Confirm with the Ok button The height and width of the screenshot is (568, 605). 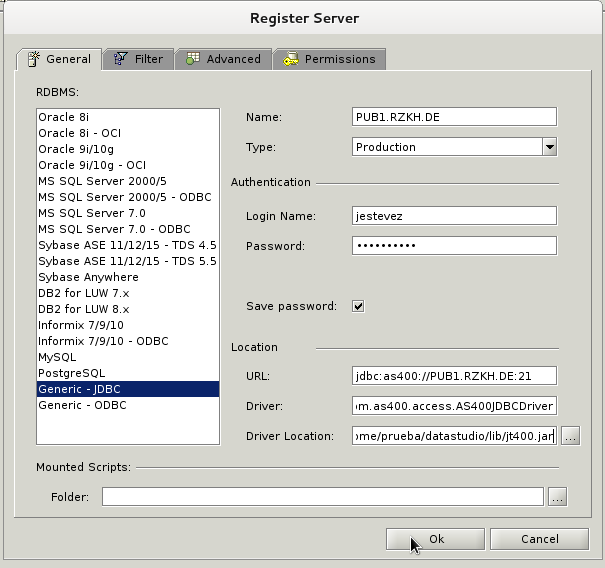point(435,539)
